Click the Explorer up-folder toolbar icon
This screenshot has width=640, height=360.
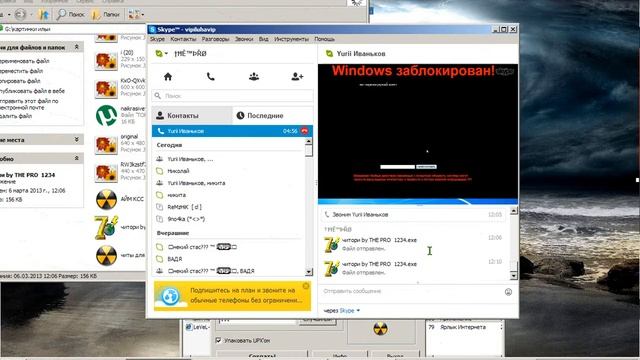(x=43, y=15)
